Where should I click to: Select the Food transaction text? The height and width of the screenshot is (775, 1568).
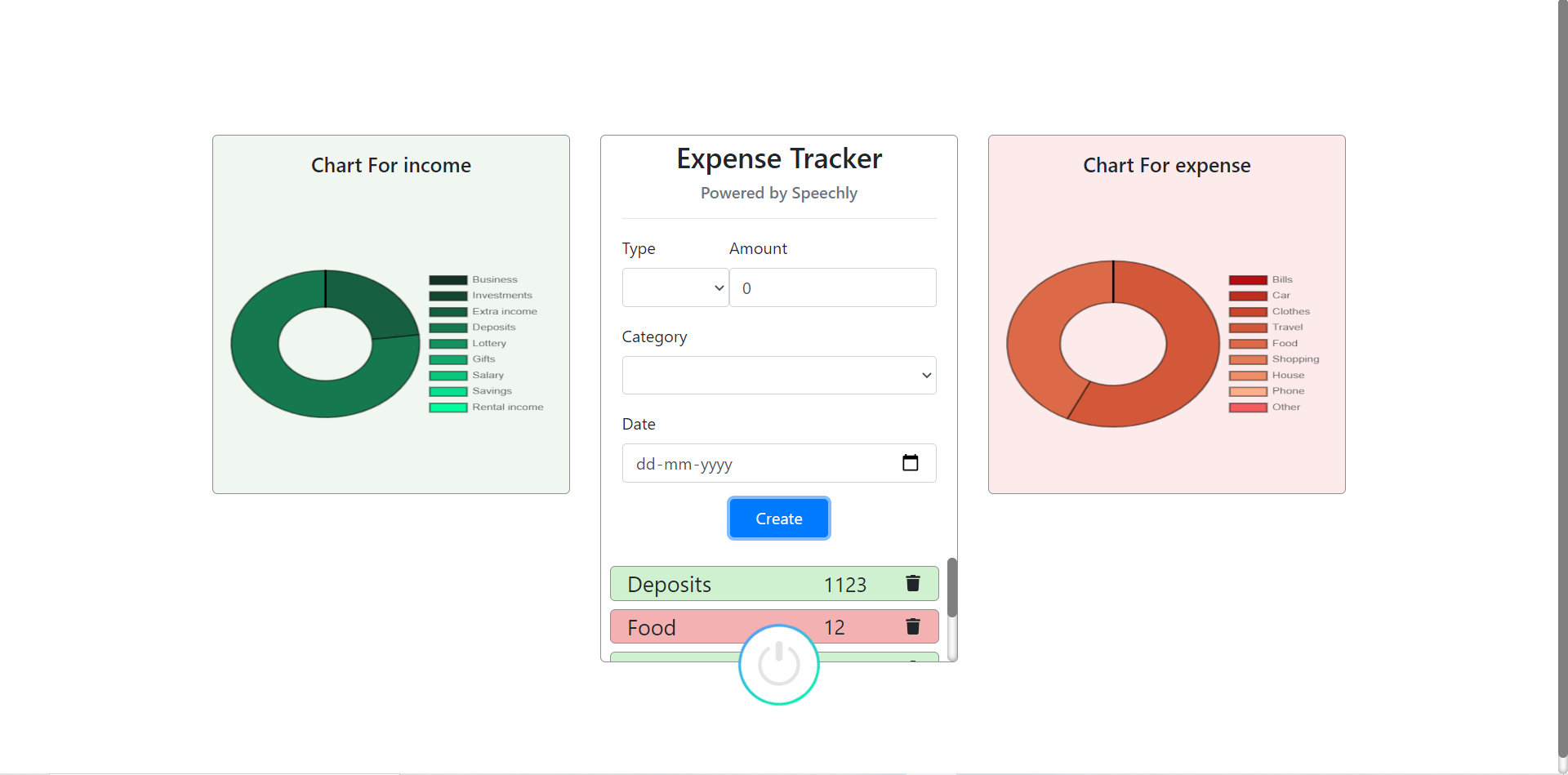click(651, 627)
